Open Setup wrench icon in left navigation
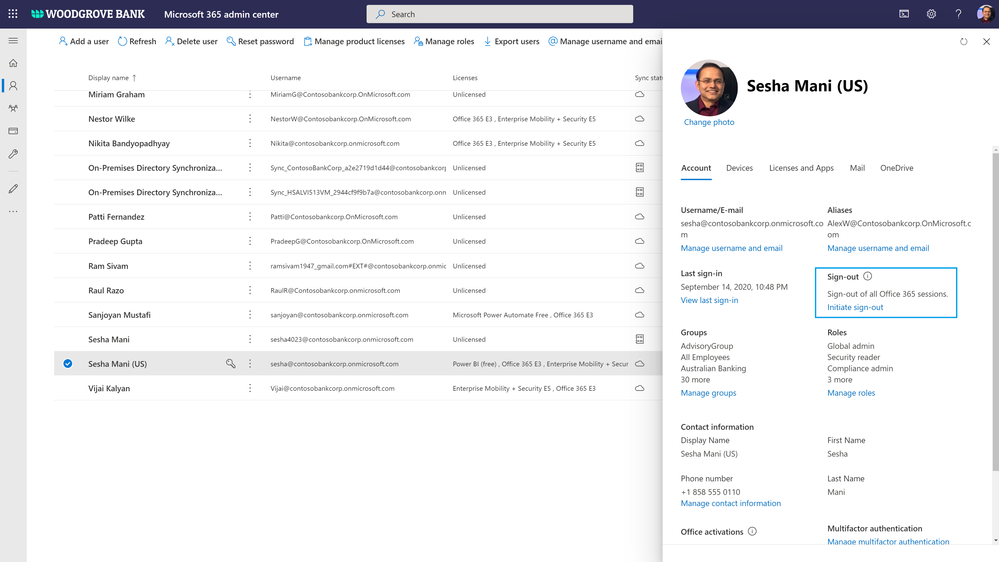Image resolution: width=999 pixels, height=562 pixels. pos(13,154)
